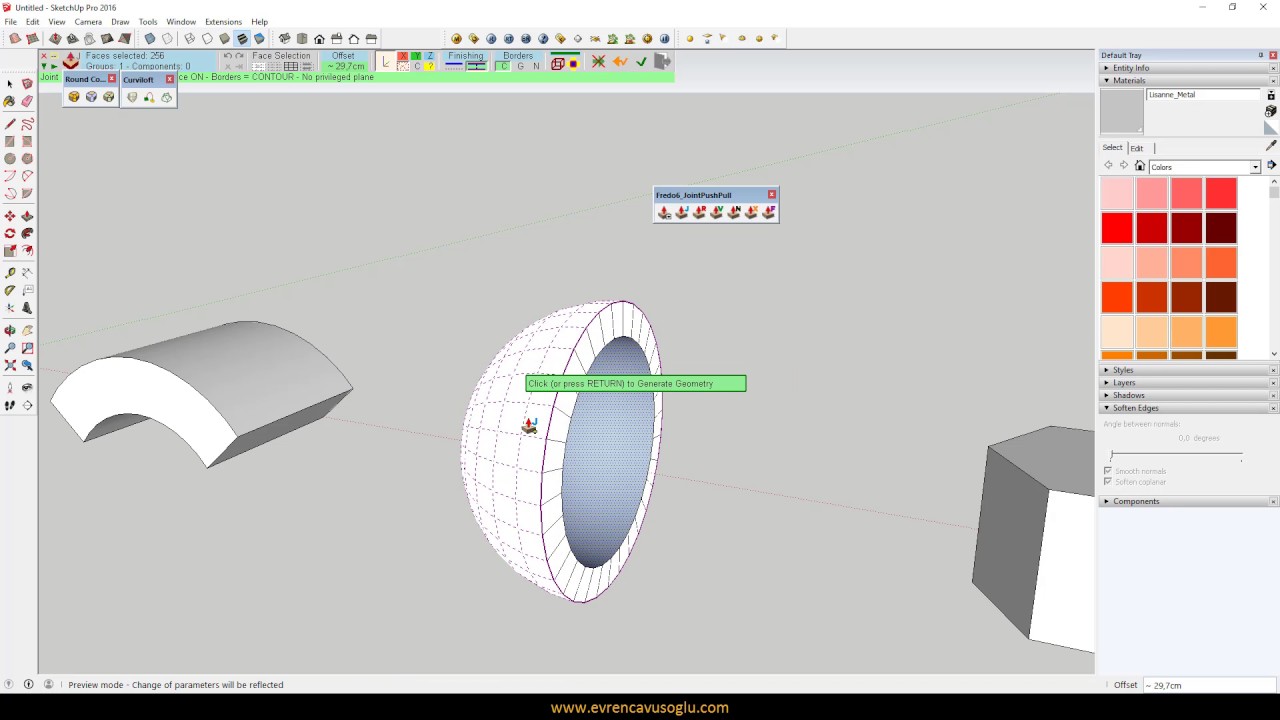1280x720 pixels.
Task: Toggle Borders C contour option
Action: tap(504, 66)
